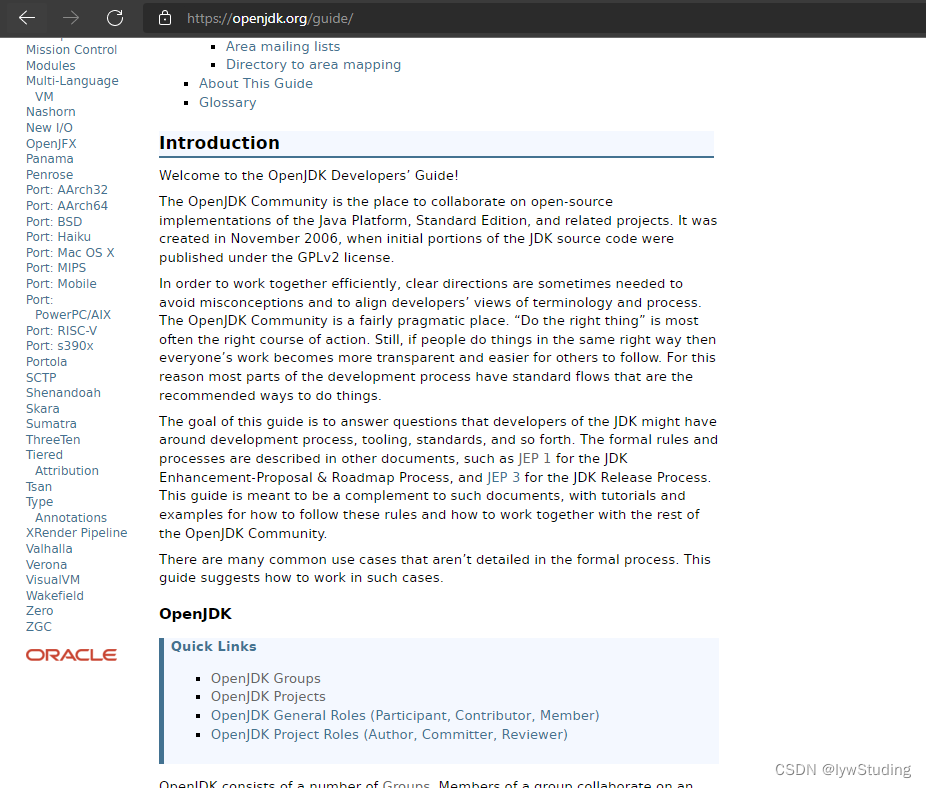
Task: Click the OpenJDK subsection heading
Action: pyautogui.click(x=195, y=614)
